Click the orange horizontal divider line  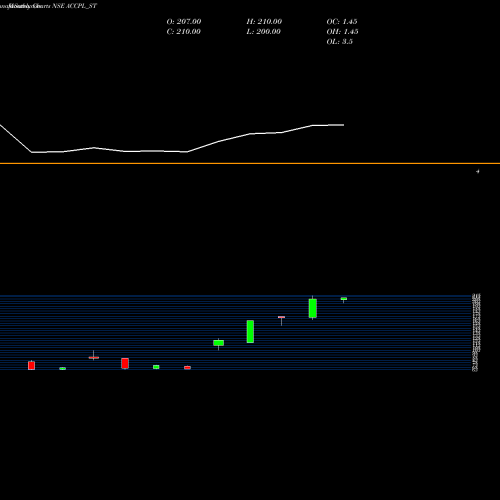coord(250,163)
